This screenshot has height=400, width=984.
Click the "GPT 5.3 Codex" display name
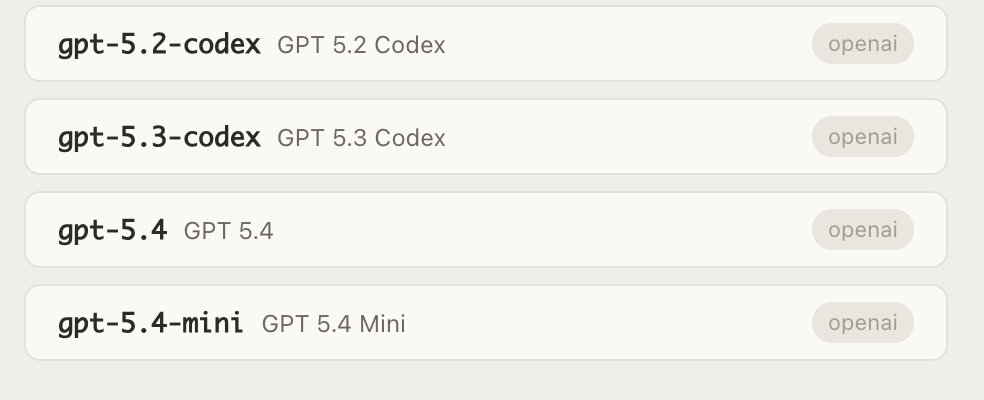(x=361, y=138)
